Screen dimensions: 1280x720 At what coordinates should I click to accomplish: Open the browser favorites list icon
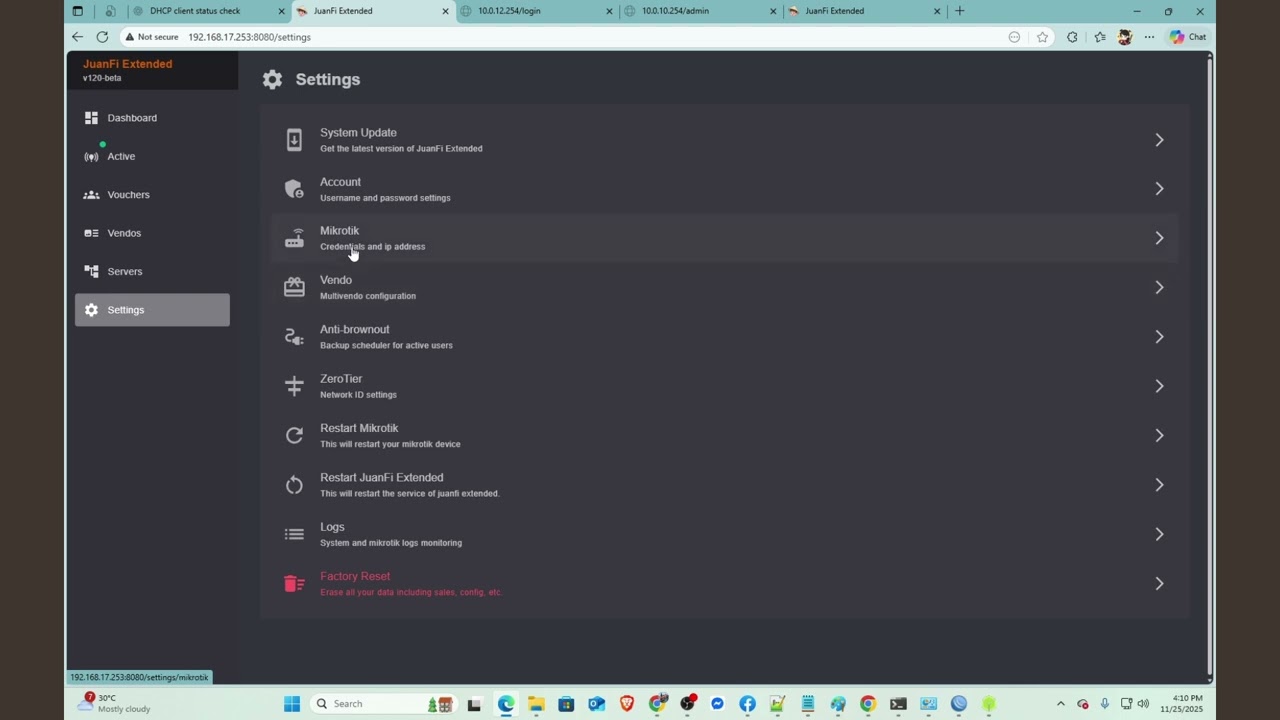(1100, 37)
